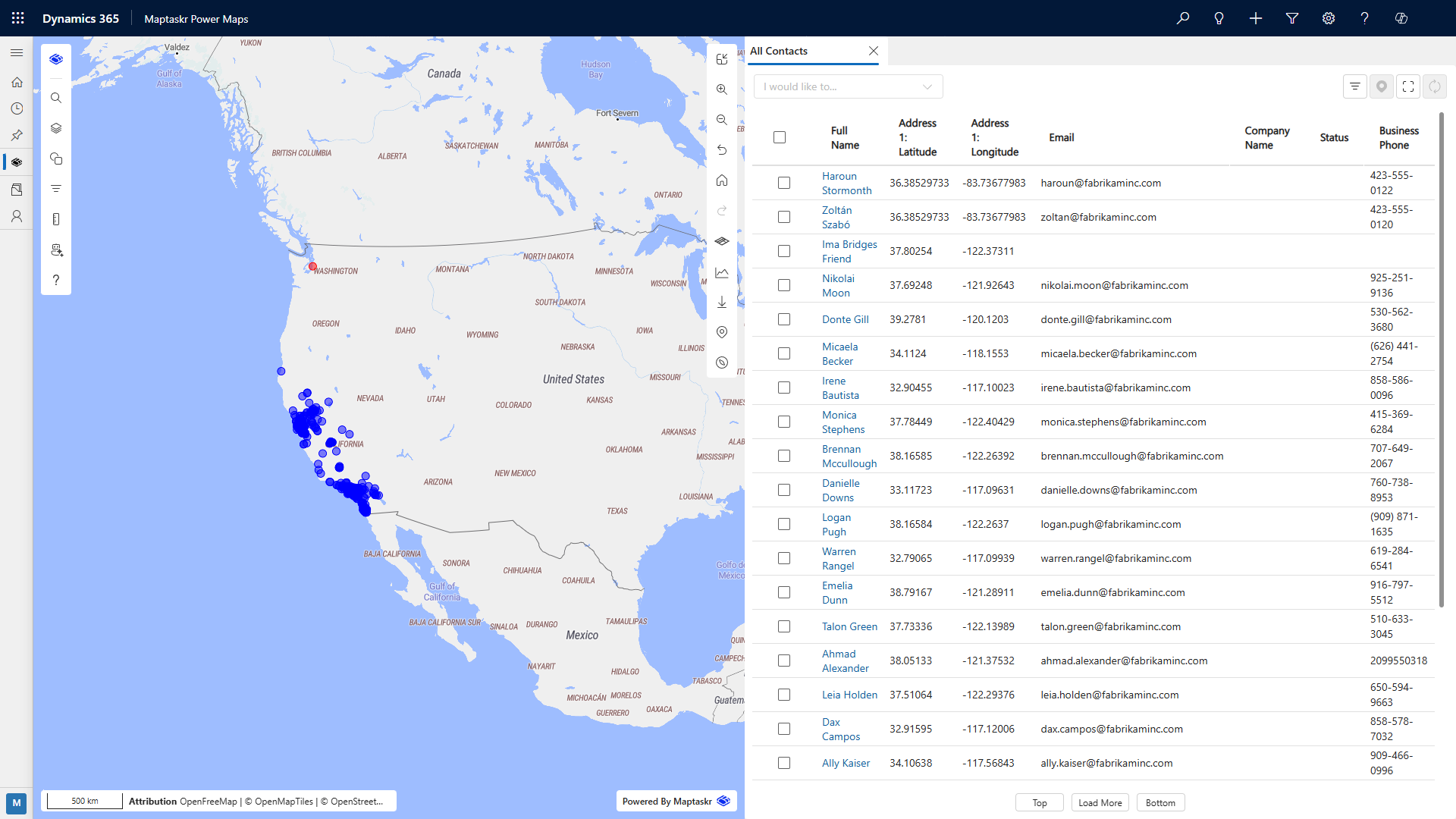
Task: Expand the left navigation hamburger menu
Action: 17,52
